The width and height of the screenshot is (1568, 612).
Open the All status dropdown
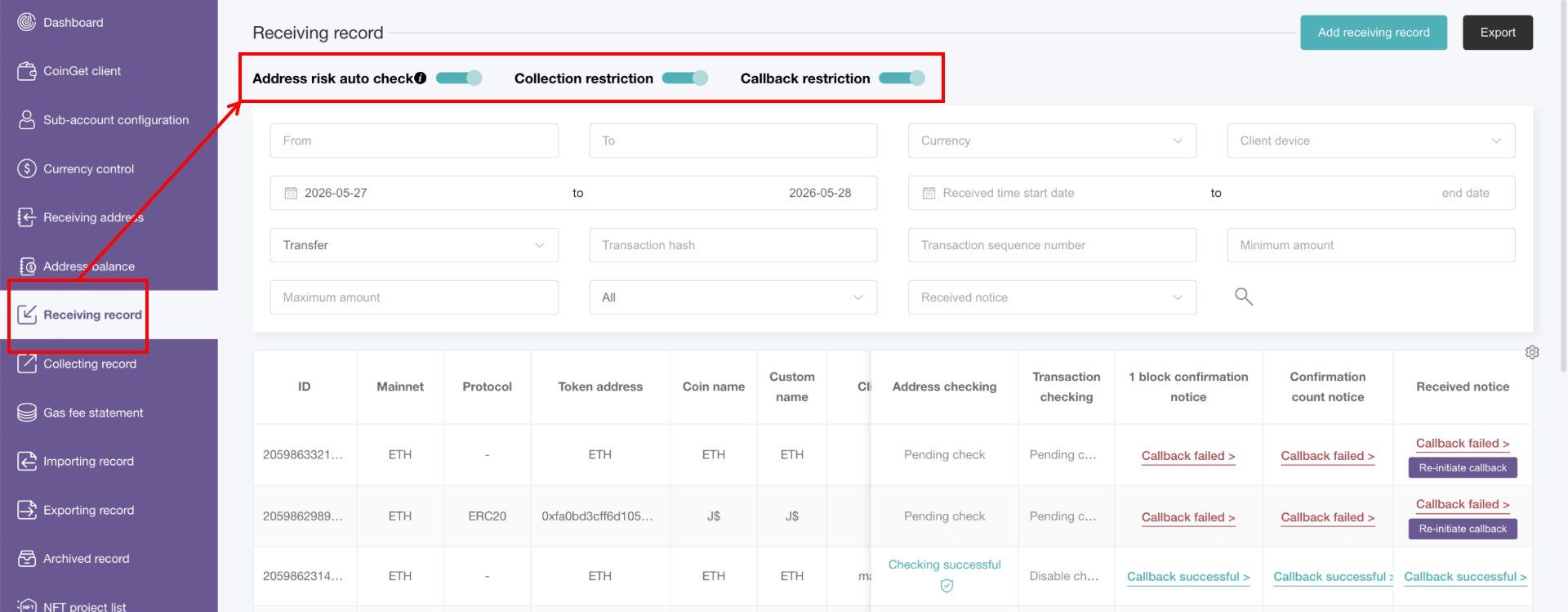pos(733,297)
